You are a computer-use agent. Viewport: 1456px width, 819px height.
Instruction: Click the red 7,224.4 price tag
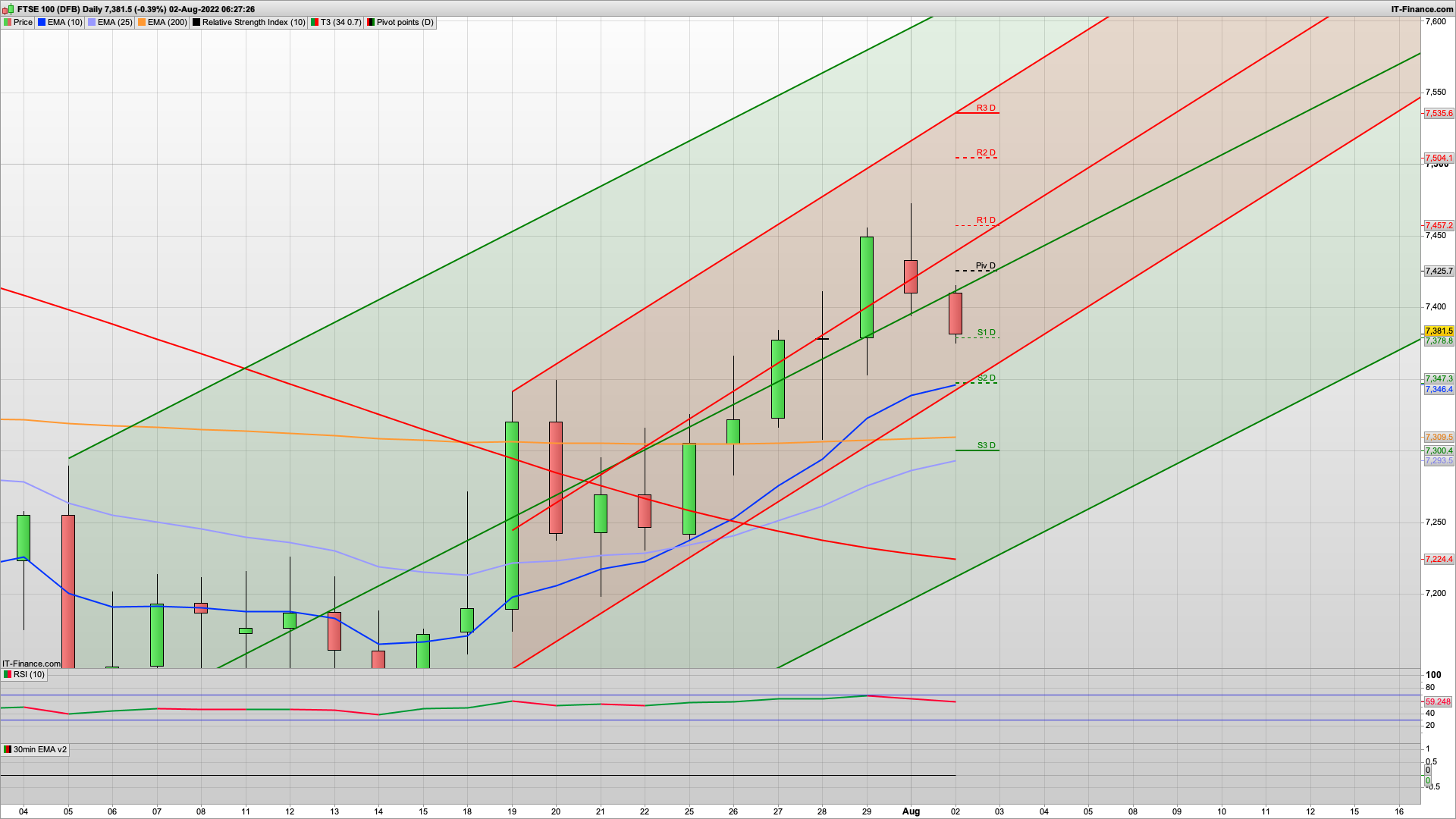(1439, 559)
